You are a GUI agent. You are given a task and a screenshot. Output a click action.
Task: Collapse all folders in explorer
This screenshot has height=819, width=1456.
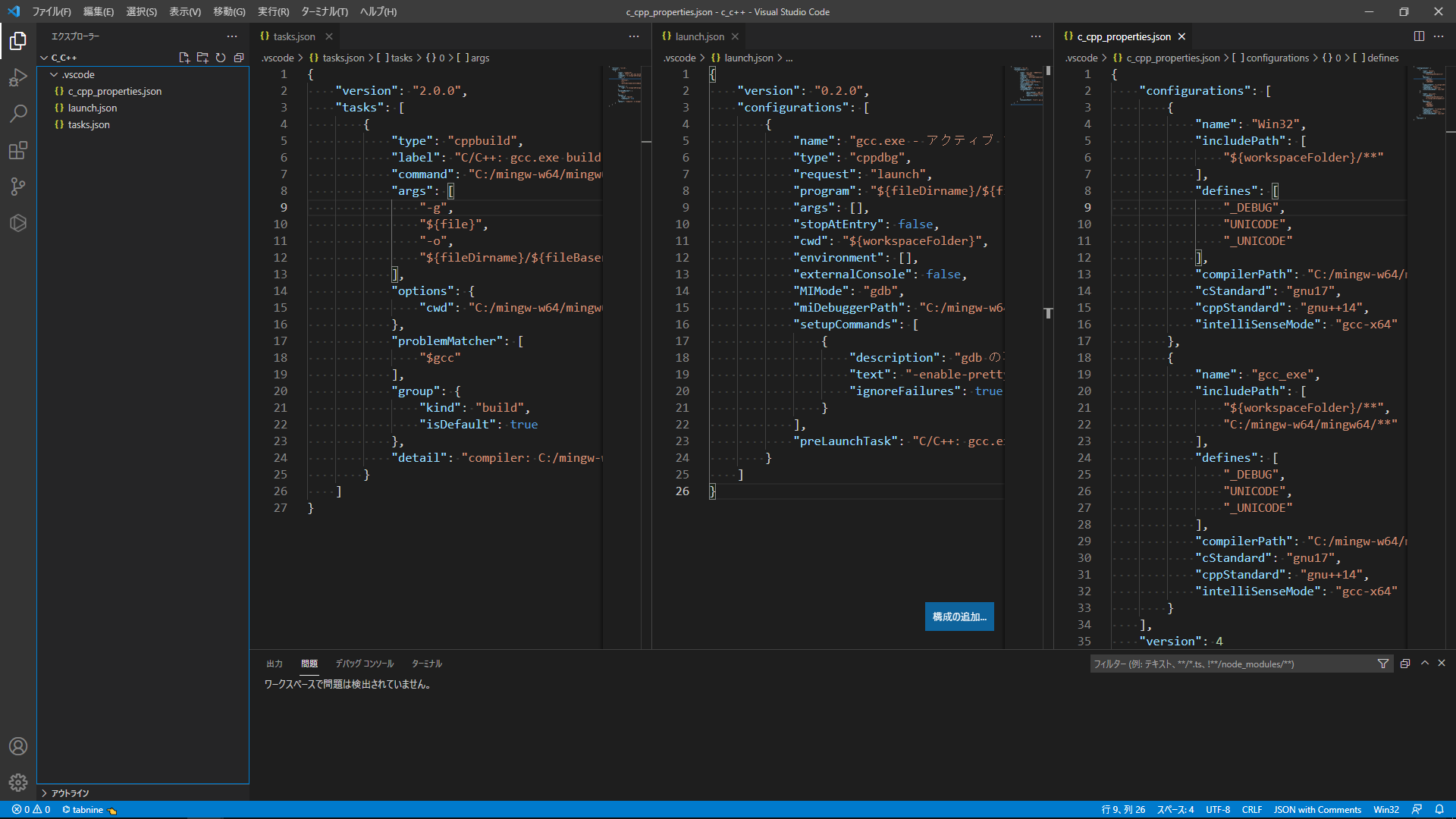pyautogui.click(x=239, y=58)
